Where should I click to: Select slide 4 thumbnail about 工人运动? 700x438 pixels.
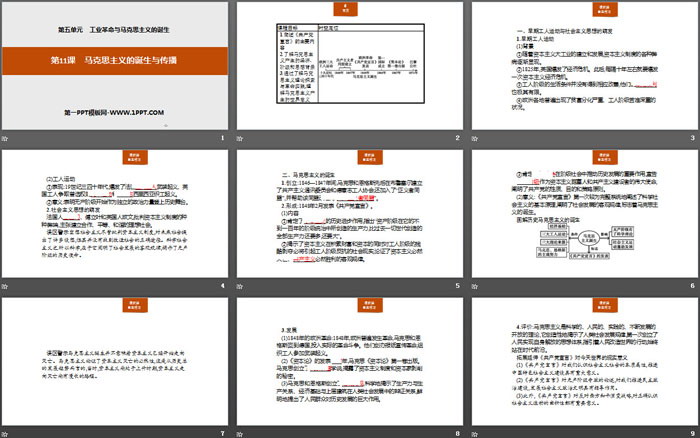pos(115,213)
